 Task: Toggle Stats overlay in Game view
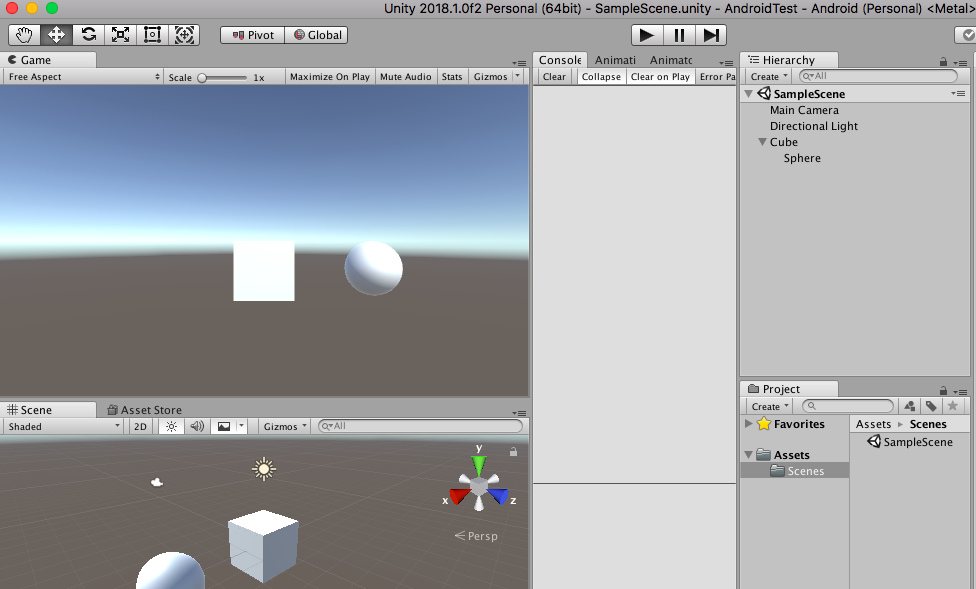[x=452, y=77]
